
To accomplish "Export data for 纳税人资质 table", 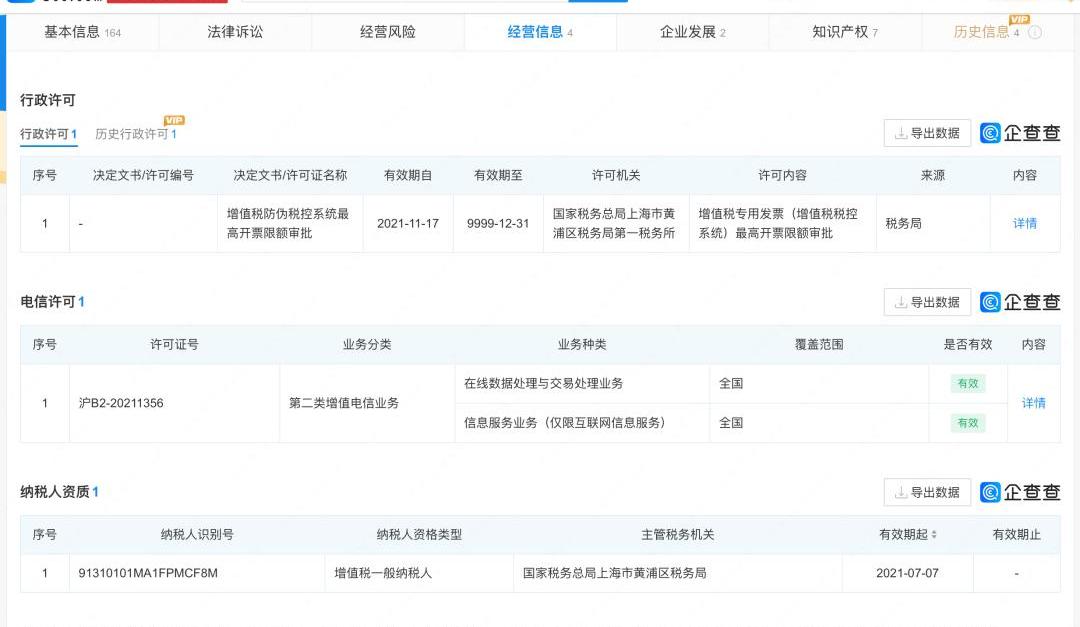I will point(927,492).
